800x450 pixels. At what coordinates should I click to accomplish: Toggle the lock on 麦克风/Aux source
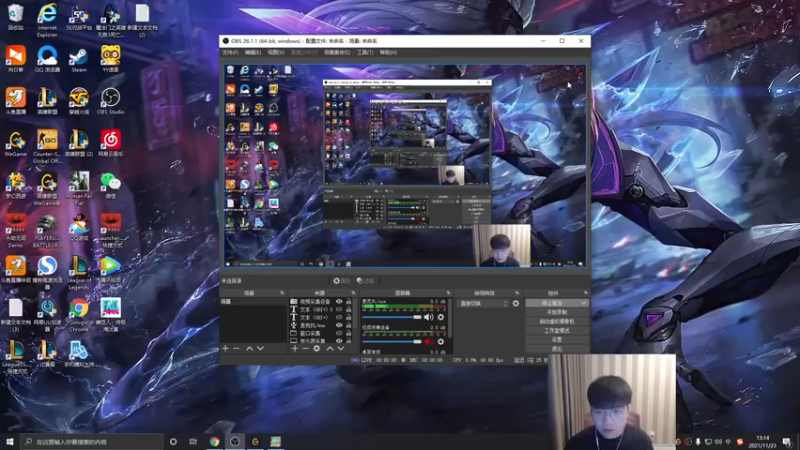(x=348, y=325)
